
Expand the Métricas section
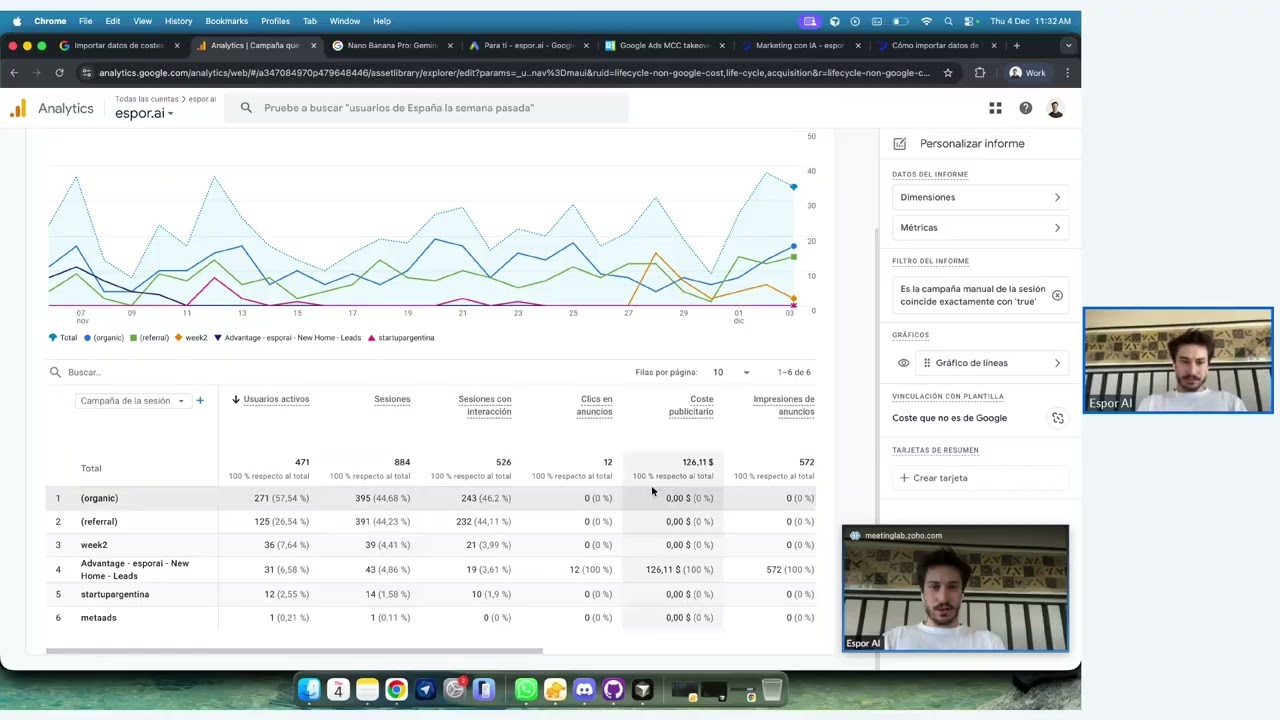click(x=980, y=228)
